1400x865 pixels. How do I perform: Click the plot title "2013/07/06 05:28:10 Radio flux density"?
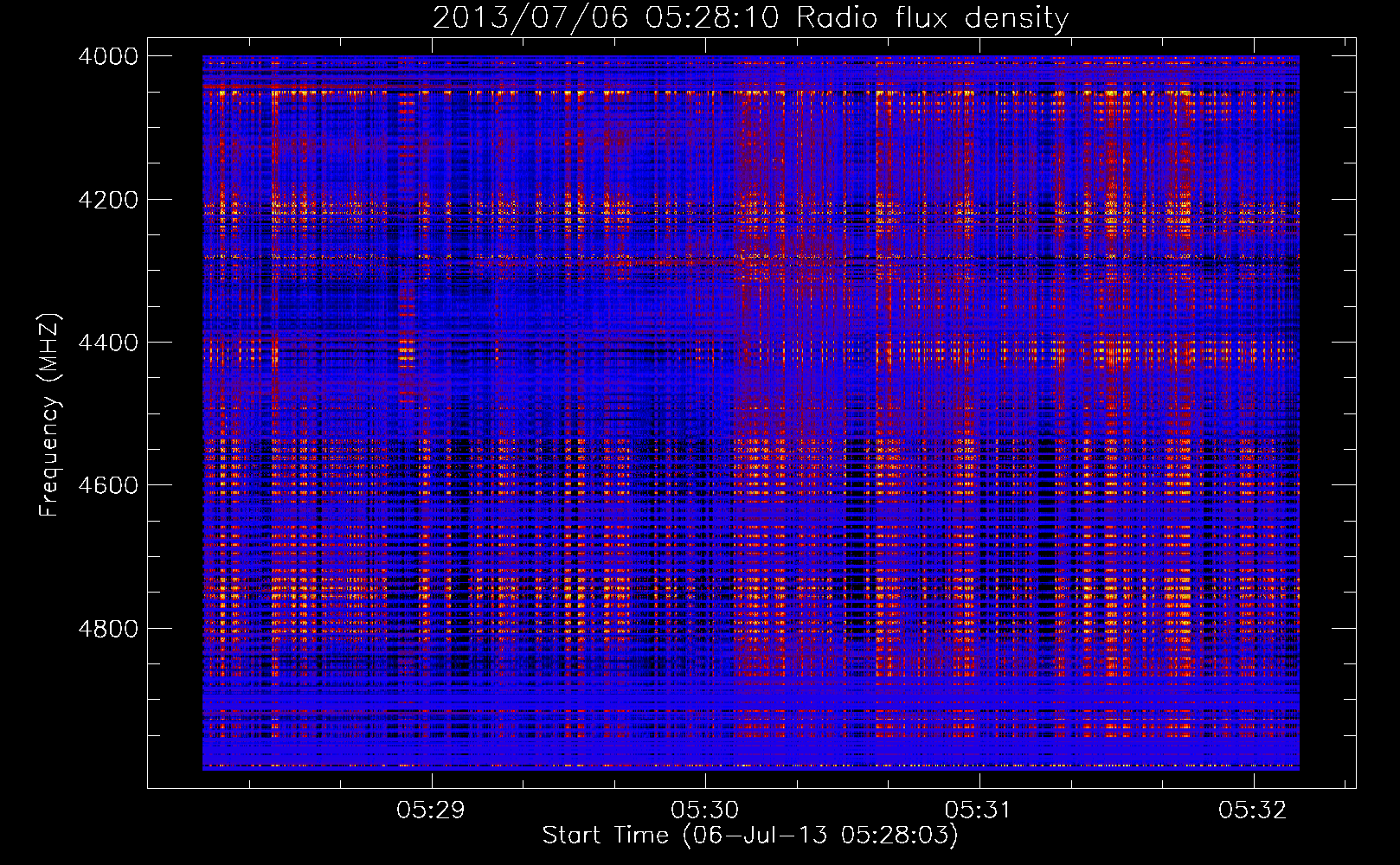tap(750, 17)
